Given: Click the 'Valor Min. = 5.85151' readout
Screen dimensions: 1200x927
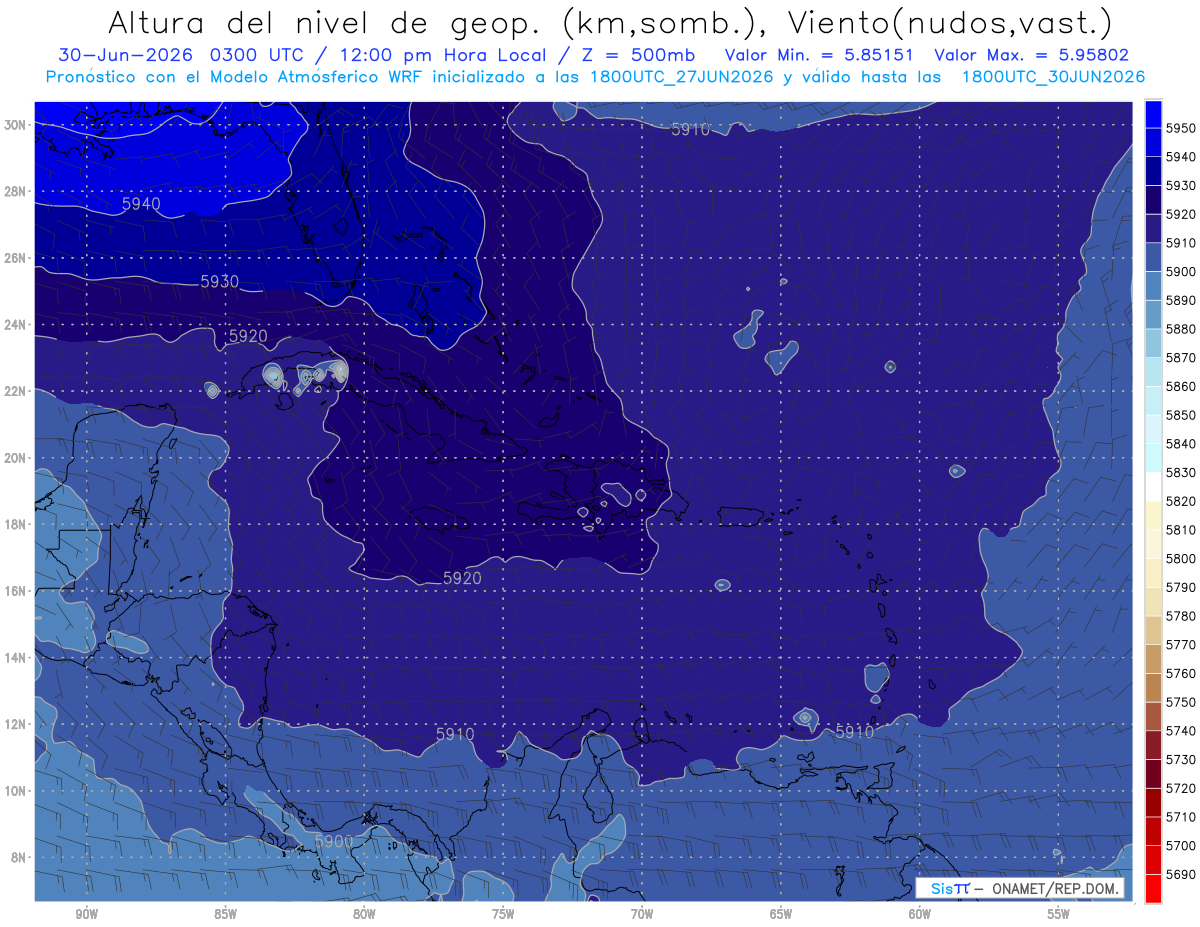Looking at the screenshot, I should coord(818,55).
